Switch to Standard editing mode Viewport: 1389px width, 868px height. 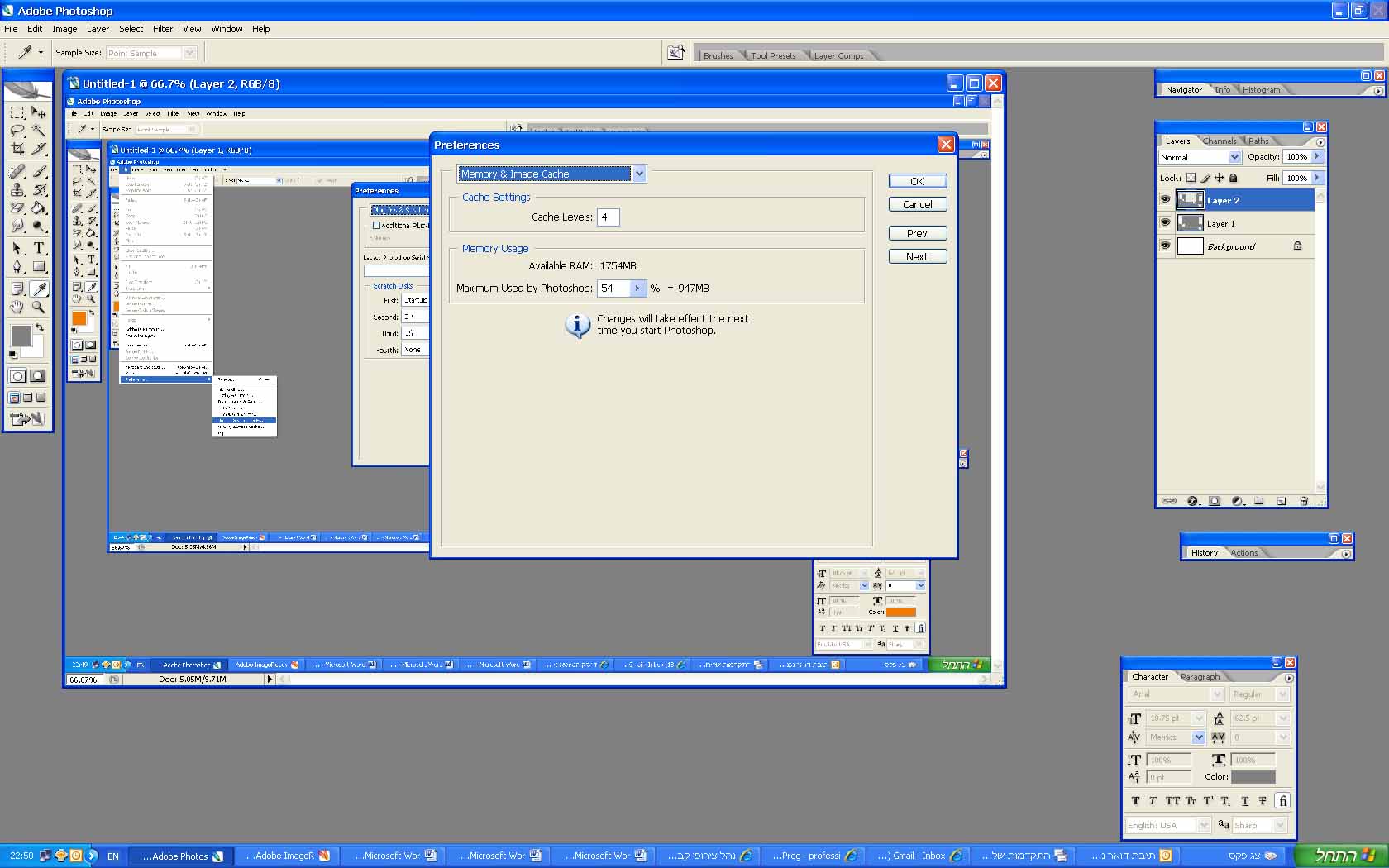click(x=17, y=376)
